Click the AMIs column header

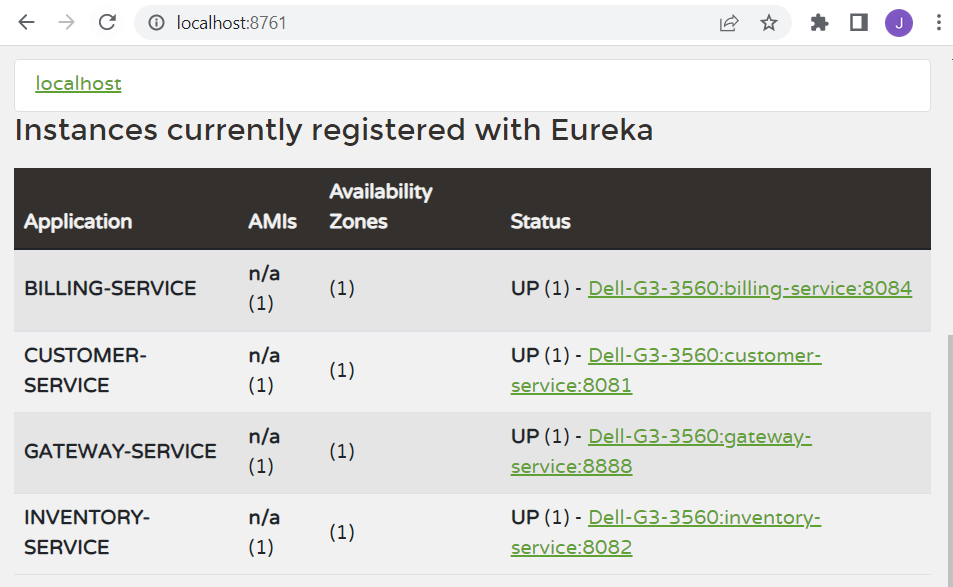click(272, 222)
